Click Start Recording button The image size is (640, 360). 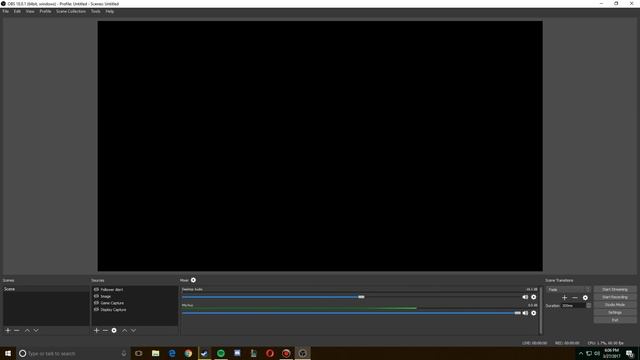(x=615, y=297)
